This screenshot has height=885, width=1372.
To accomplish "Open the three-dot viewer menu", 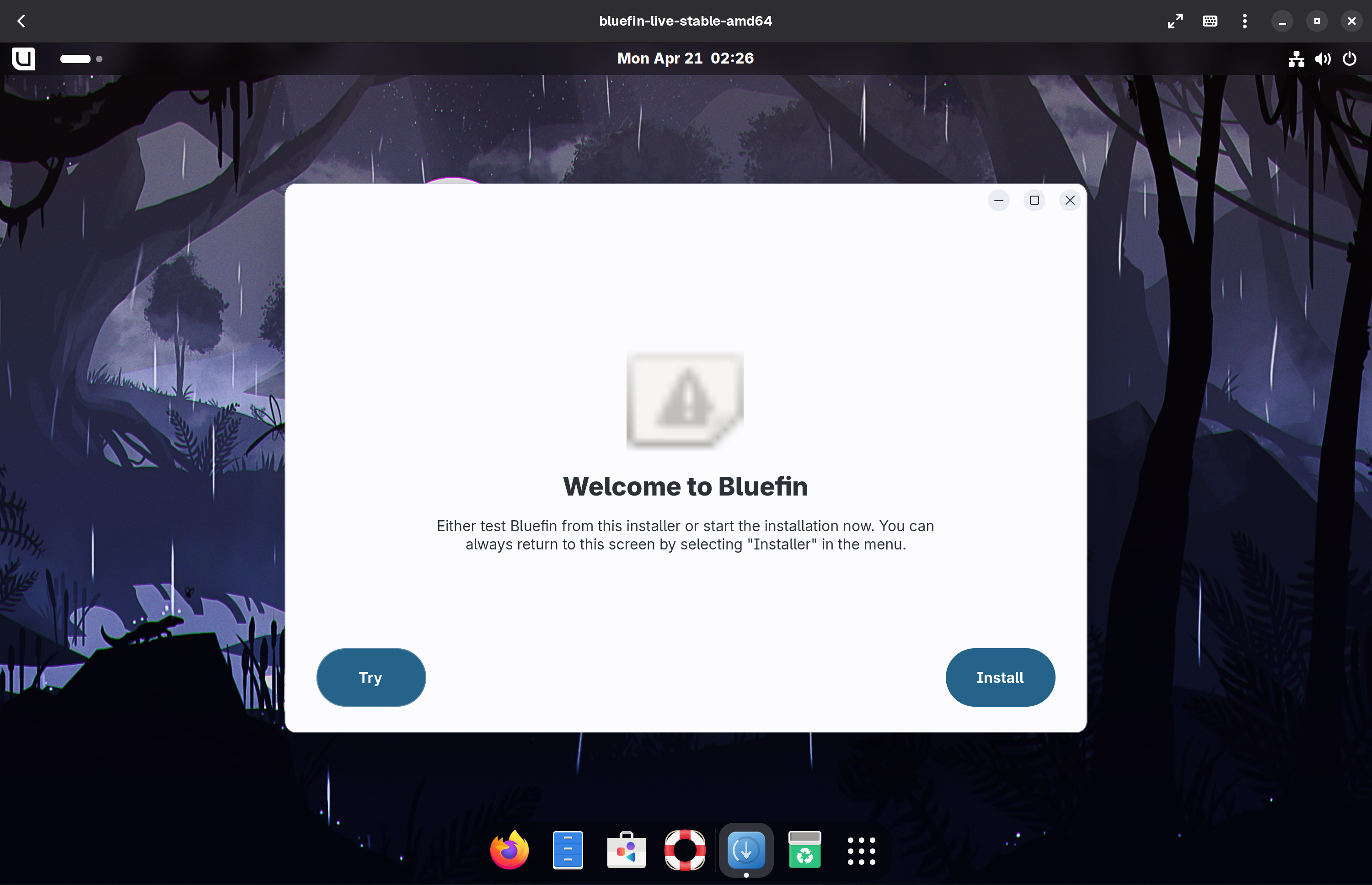I will (1244, 21).
